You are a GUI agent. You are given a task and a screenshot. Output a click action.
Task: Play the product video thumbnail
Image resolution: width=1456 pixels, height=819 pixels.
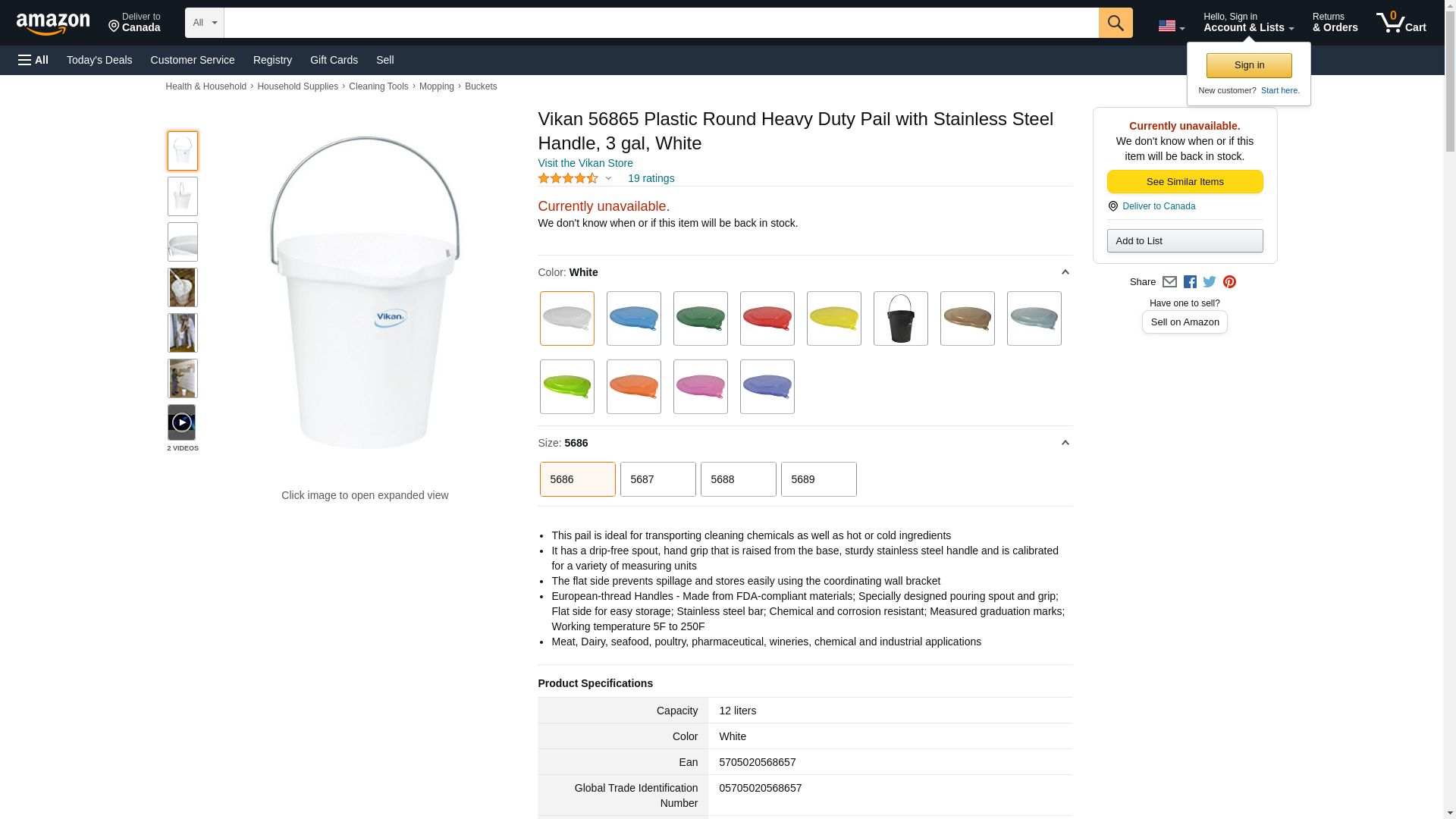(x=181, y=422)
